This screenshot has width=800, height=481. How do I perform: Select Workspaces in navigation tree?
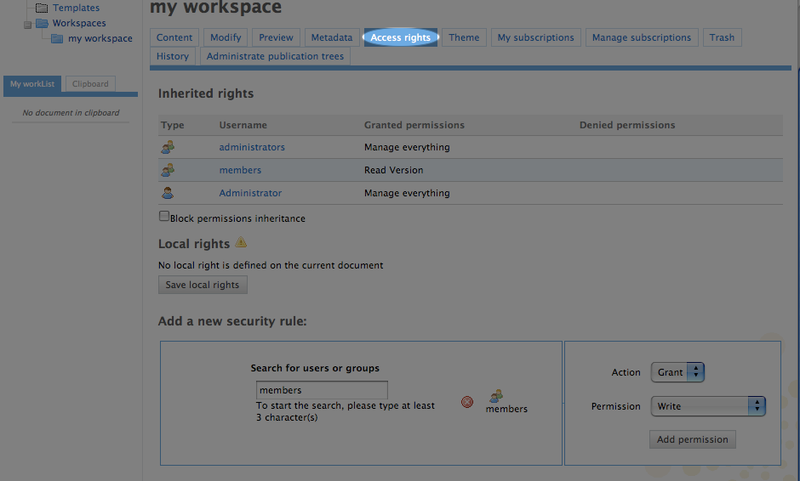(x=79, y=23)
